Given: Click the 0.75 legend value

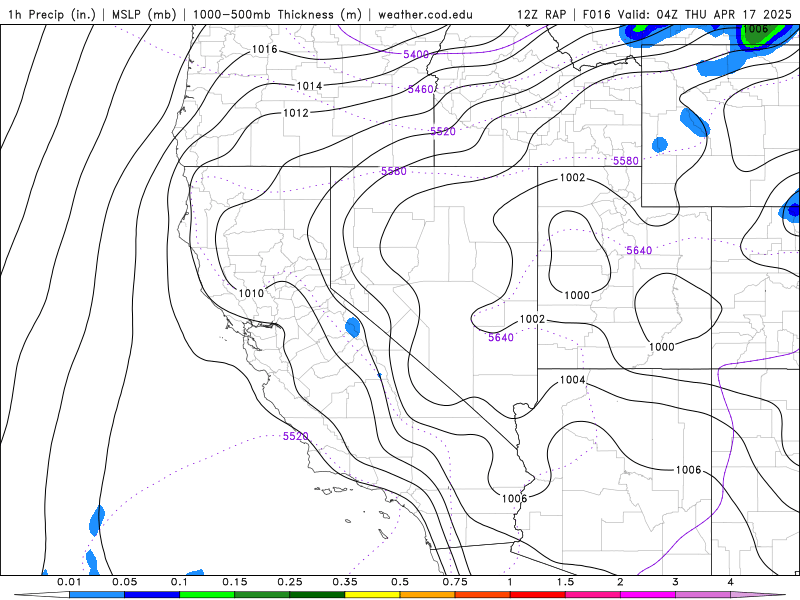Looking at the screenshot, I should (455, 582).
